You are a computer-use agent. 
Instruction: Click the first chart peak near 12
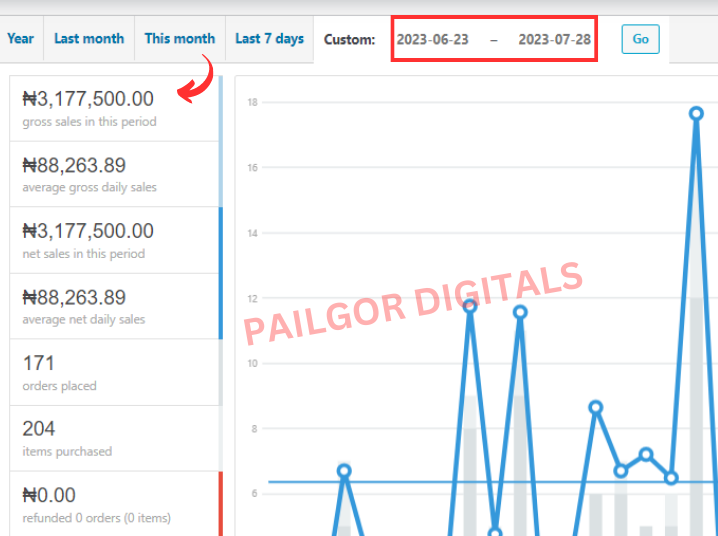470,305
